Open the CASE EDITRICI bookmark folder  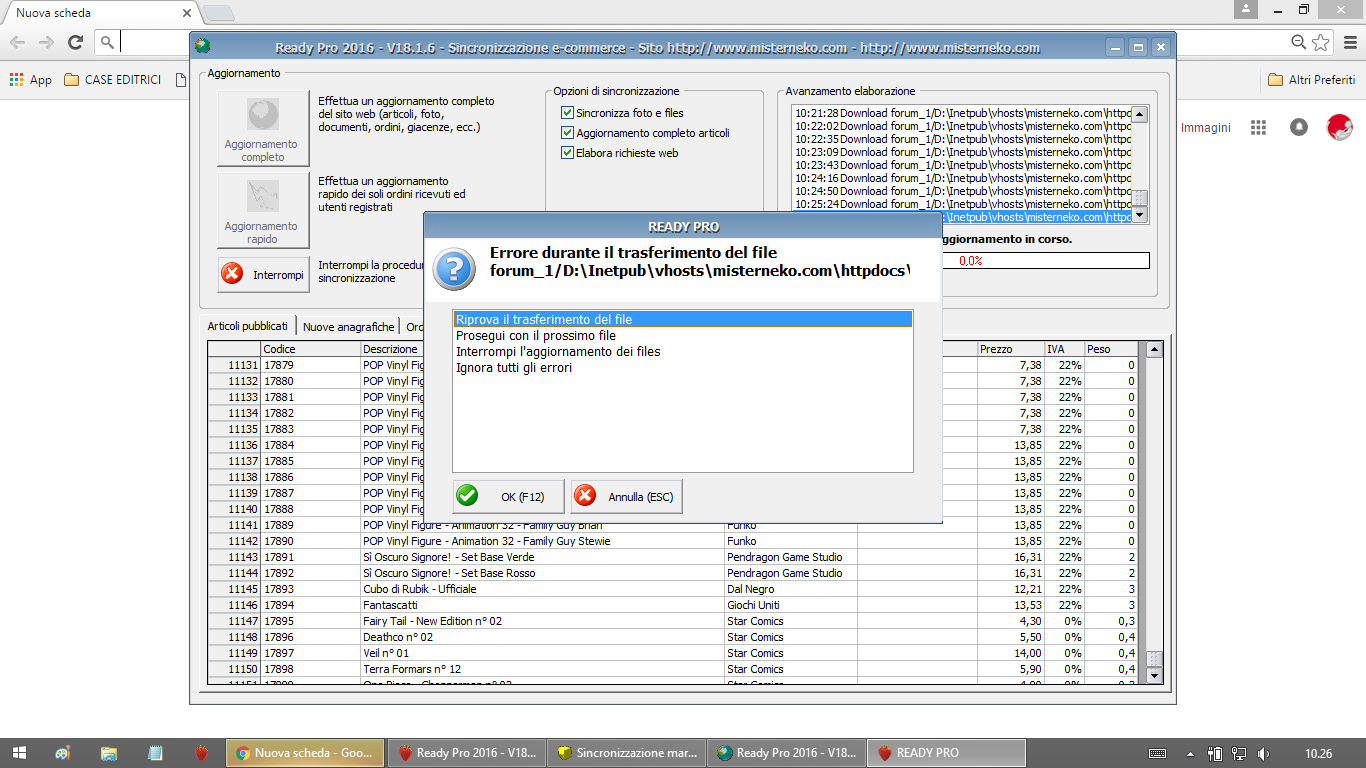pyautogui.click(x=112, y=80)
